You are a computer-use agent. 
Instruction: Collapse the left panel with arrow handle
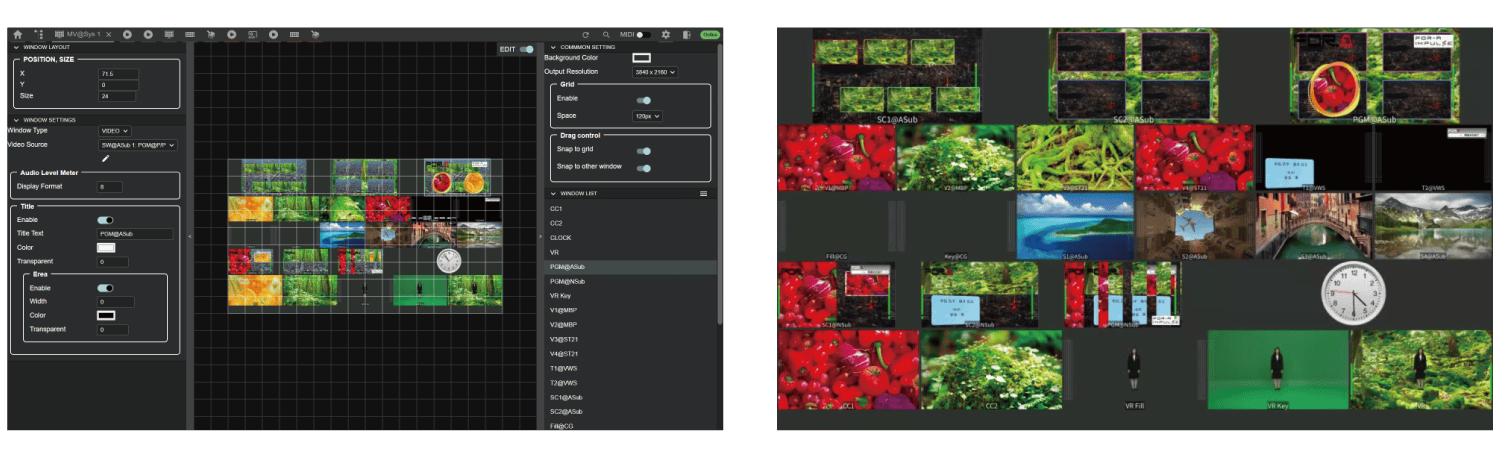click(190, 236)
